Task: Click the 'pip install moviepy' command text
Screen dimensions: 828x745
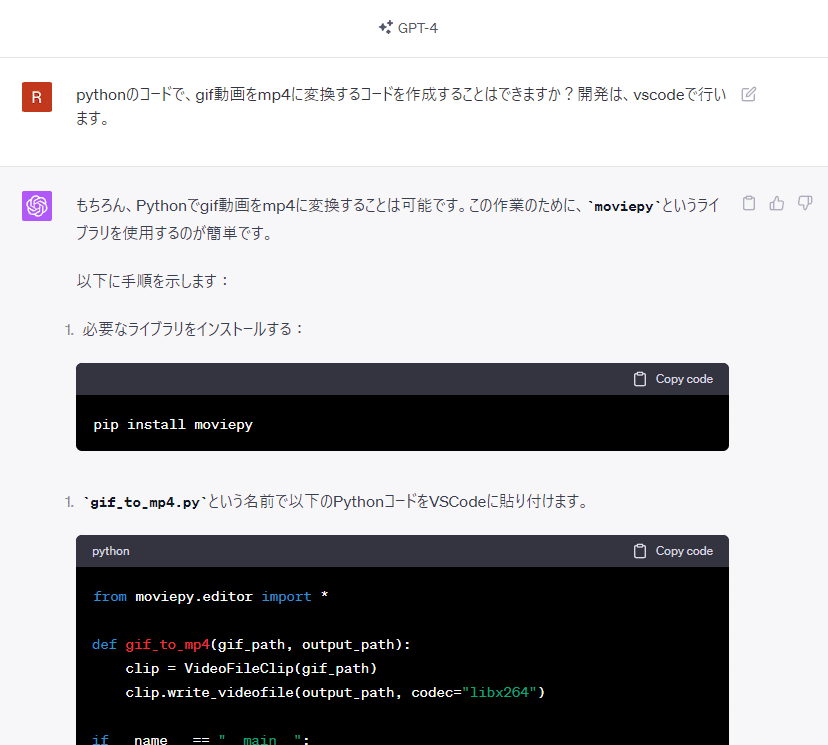Action: pos(173,425)
